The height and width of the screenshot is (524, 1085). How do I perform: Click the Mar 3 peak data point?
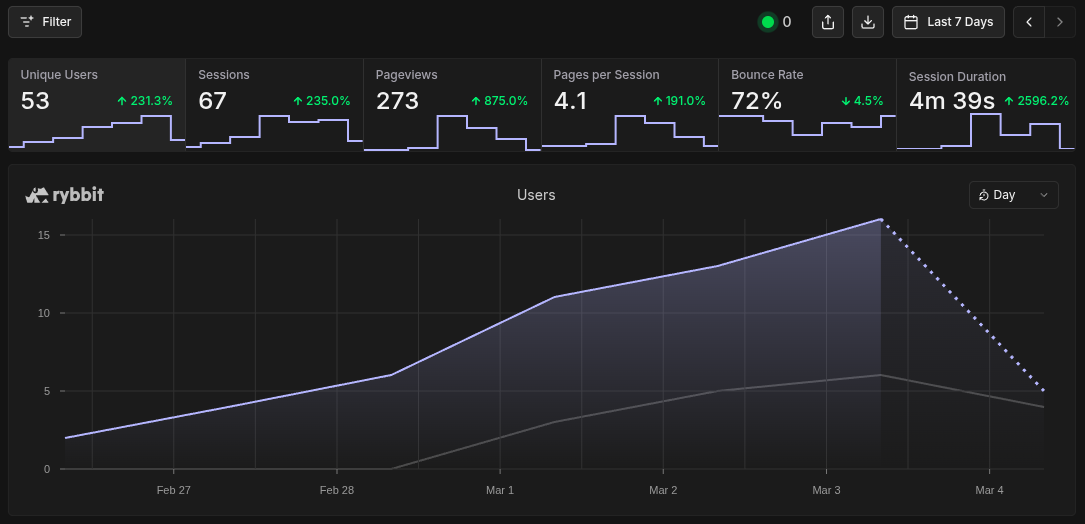(x=881, y=219)
